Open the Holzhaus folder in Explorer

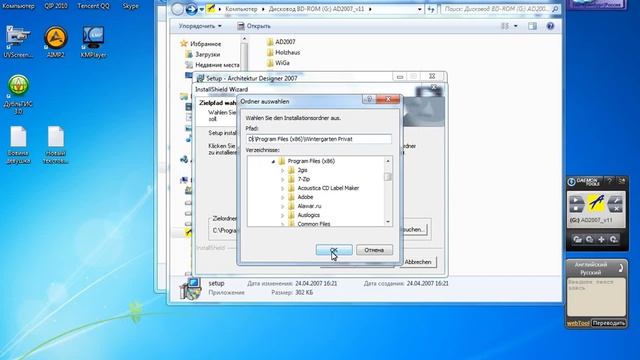click(283, 52)
